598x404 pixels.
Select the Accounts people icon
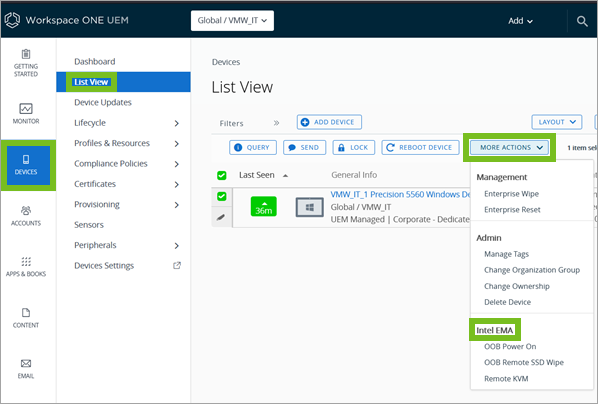[26, 210]
